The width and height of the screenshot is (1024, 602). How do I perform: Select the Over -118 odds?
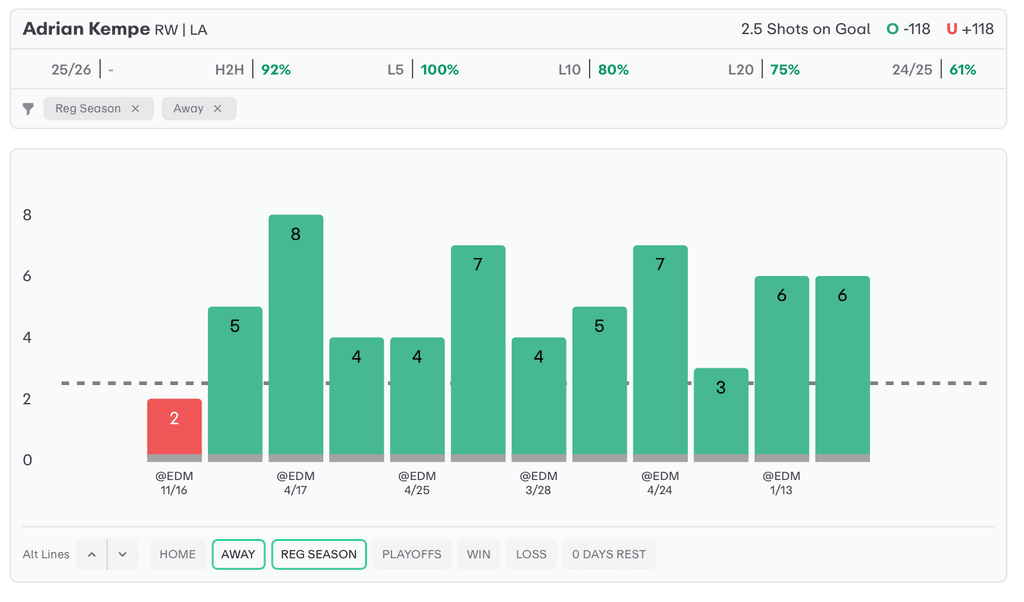[908, 29]
